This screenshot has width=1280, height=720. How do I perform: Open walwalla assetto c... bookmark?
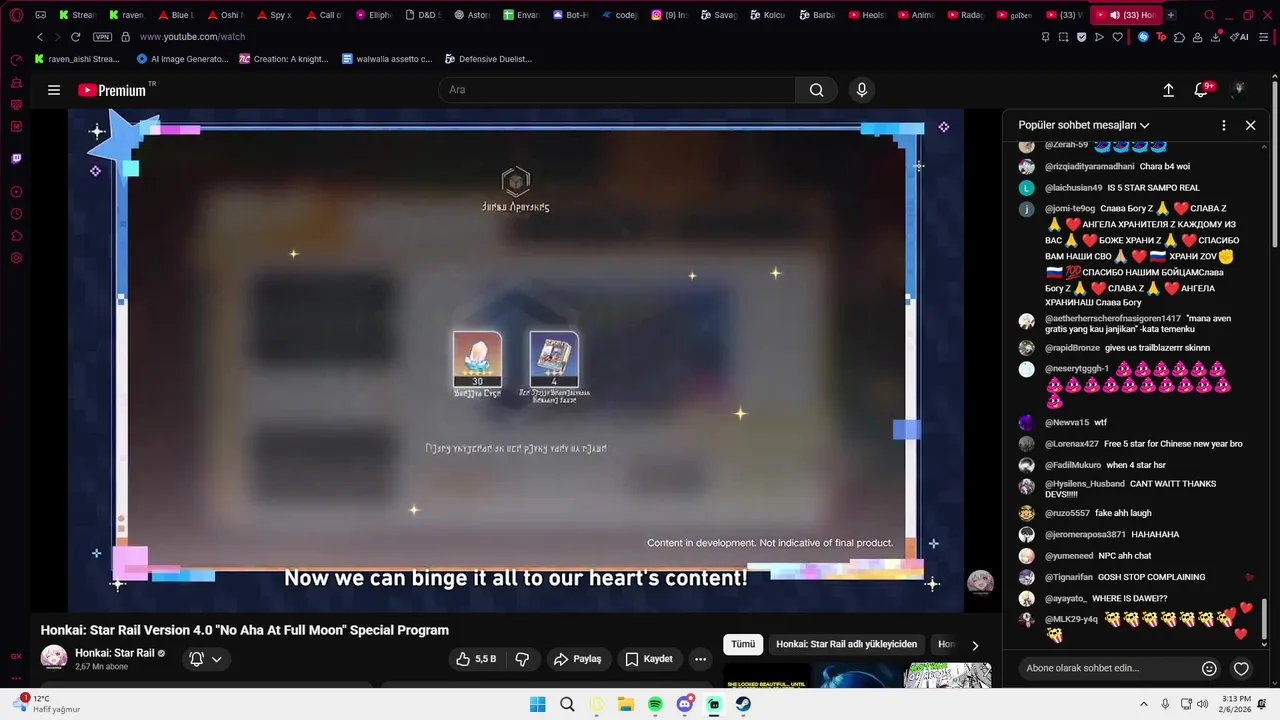click(x=386, y=59)
